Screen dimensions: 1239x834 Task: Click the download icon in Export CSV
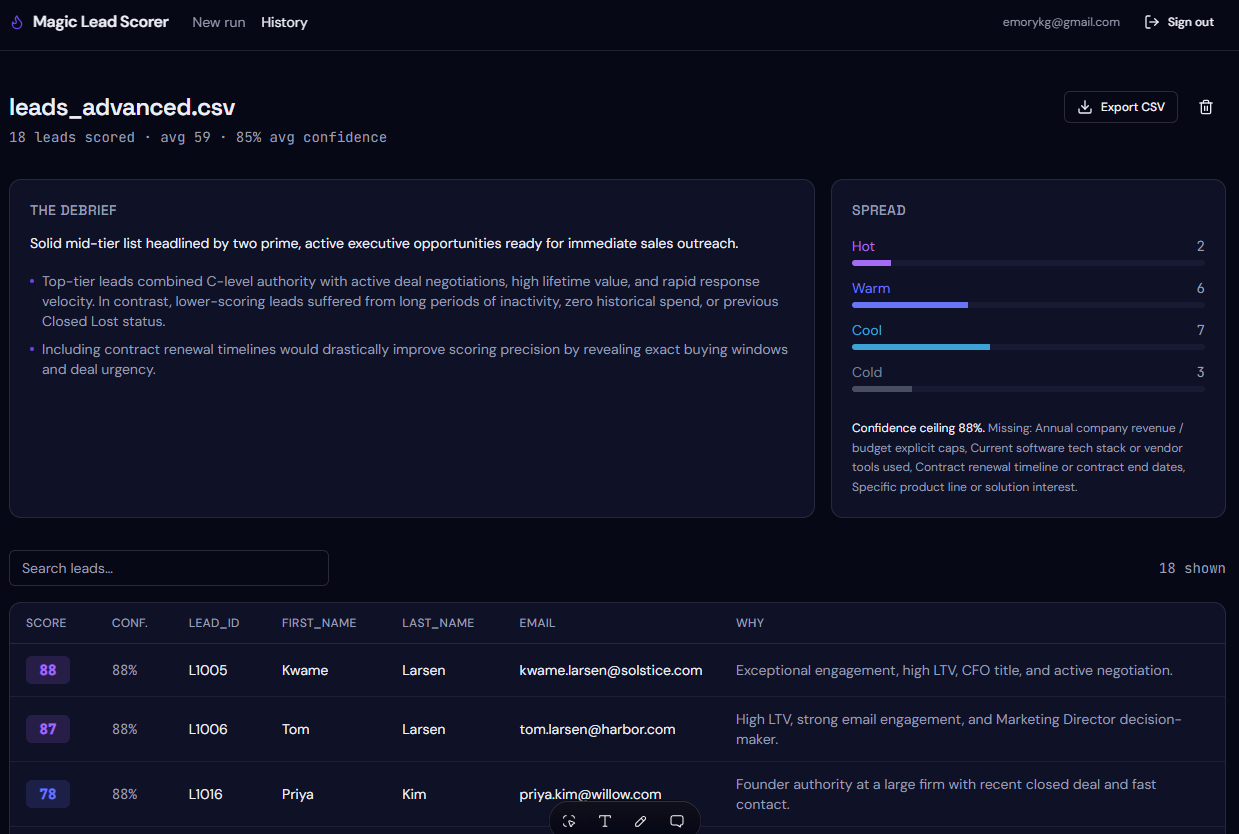point(1084,107)
